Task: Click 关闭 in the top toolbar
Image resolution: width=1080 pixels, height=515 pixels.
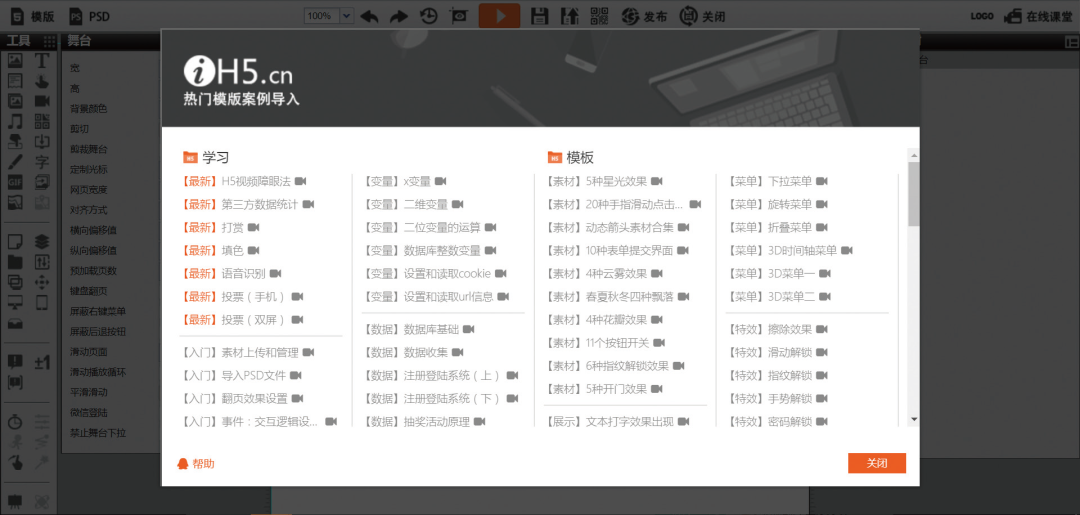Action: click(x=703, y=17)
